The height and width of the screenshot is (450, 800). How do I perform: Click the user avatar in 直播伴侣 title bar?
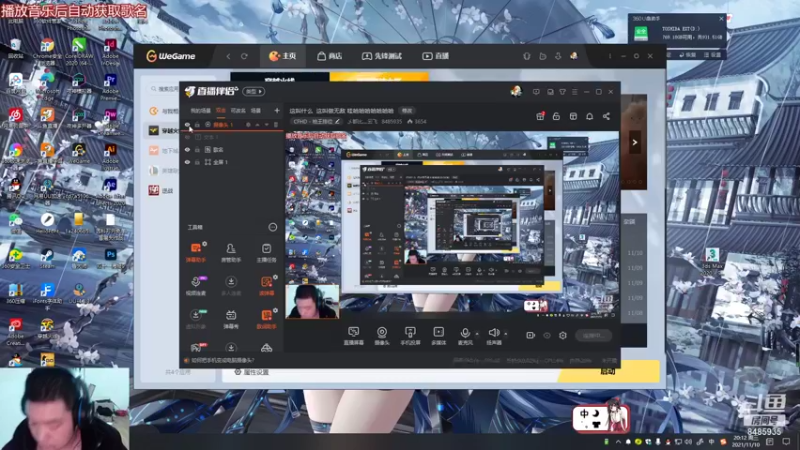516,91
